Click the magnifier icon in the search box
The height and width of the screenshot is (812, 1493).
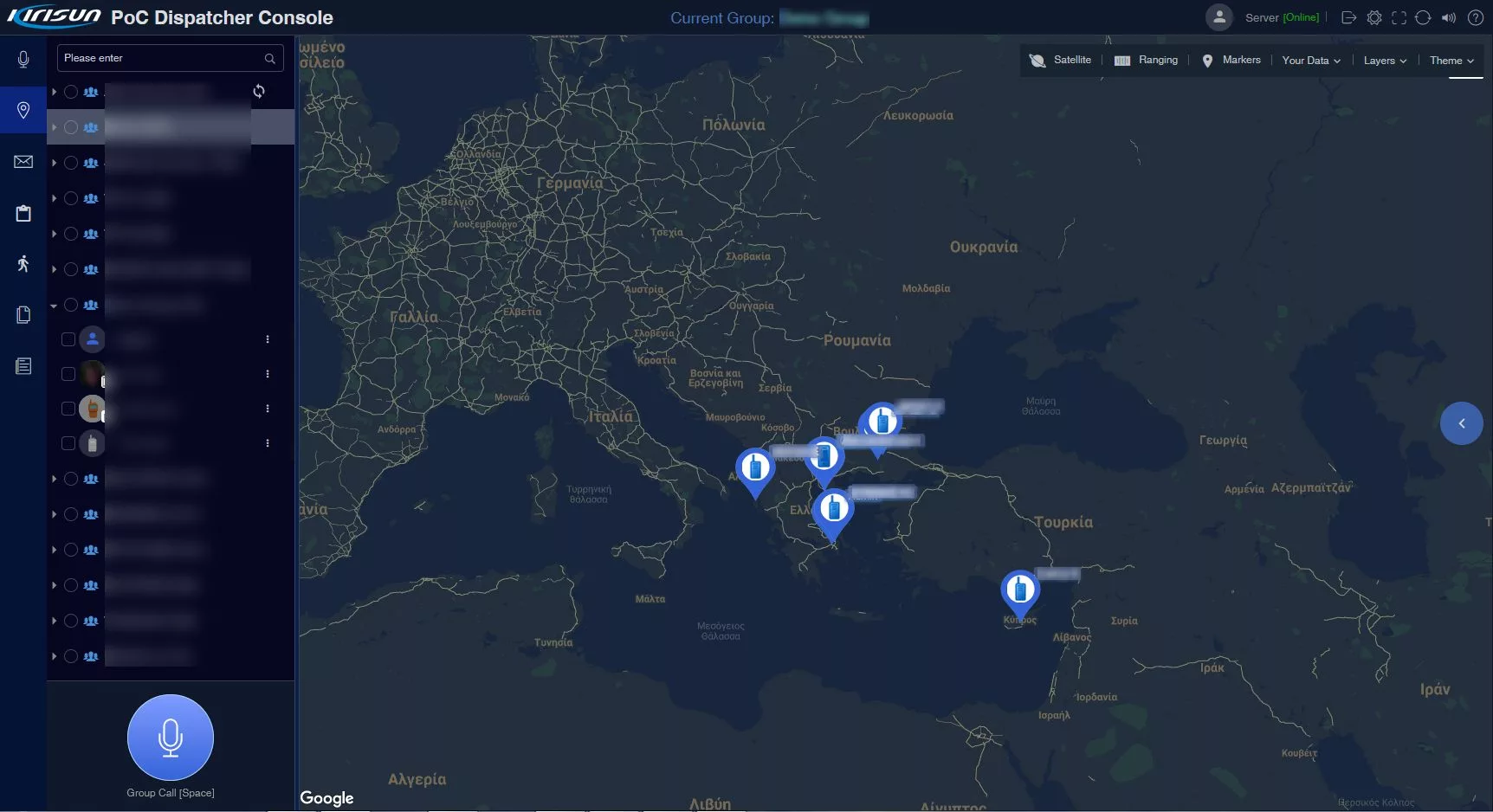(x=270, y=58)
